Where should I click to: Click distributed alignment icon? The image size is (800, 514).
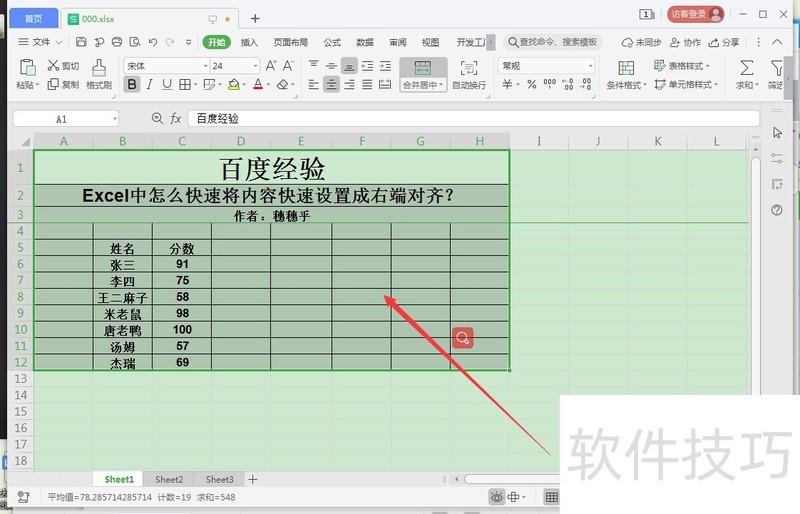point(385,84)
